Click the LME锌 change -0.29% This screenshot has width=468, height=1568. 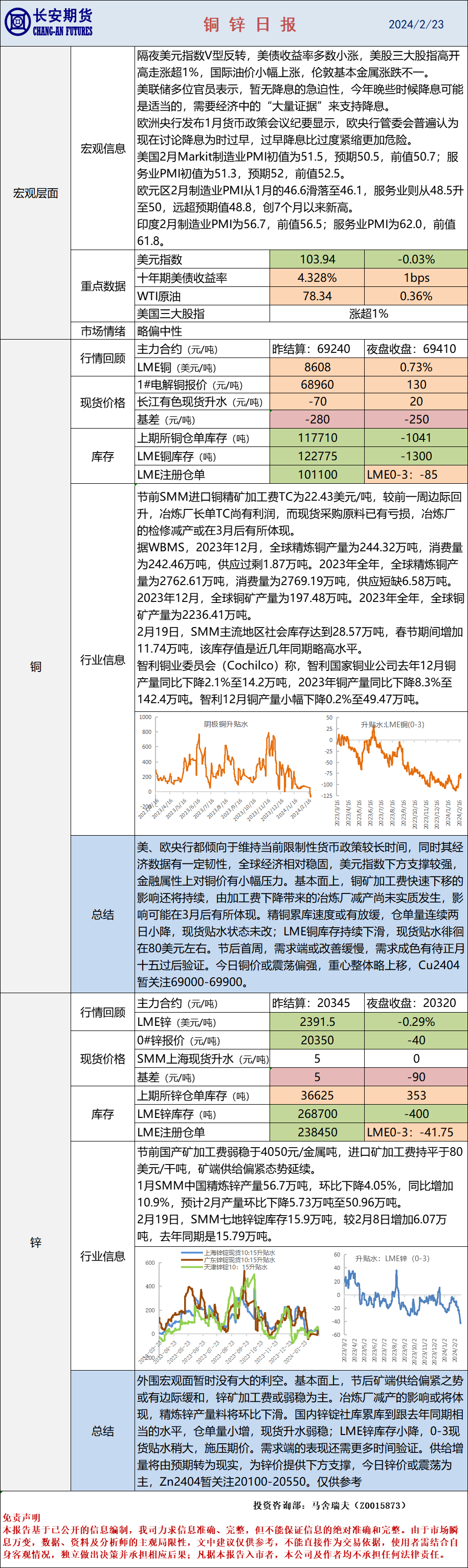tap(416, 1021)
